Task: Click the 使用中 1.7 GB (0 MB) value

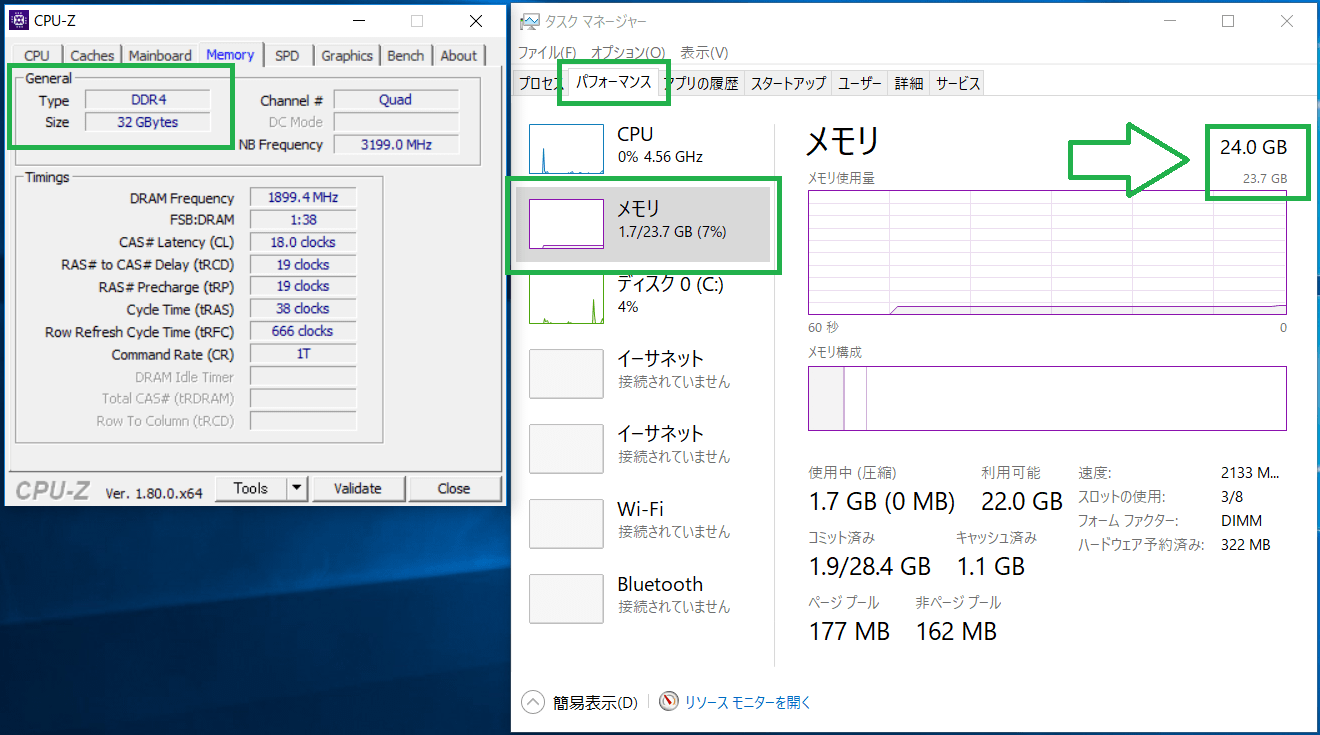Action: tap(881, 501)
